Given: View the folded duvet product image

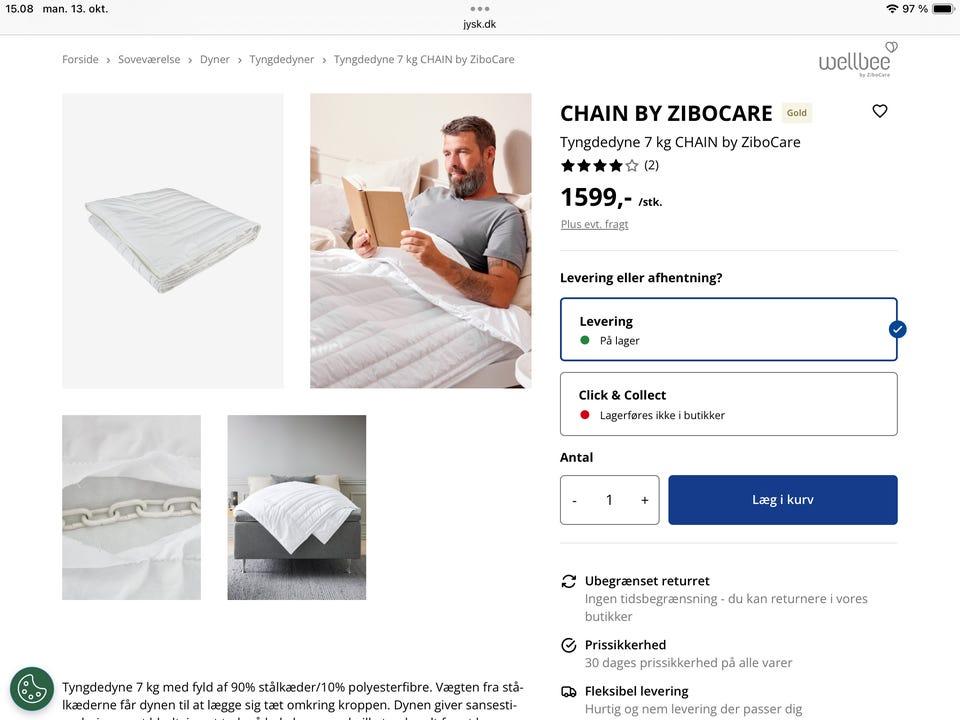Looking at the screenshot, I should (173, 241).
